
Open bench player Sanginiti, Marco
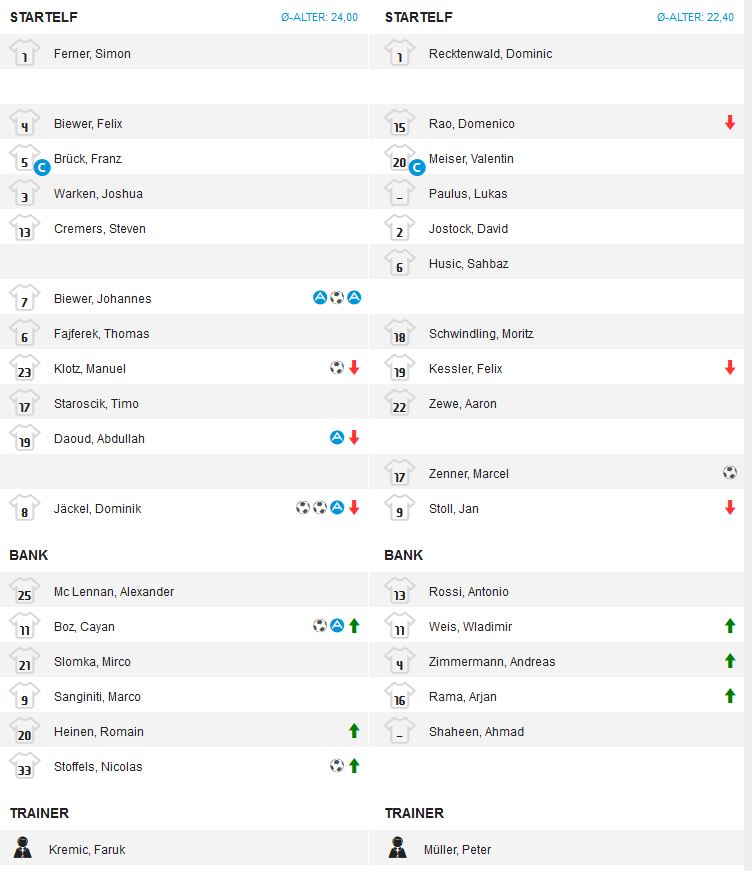[97, 697]
